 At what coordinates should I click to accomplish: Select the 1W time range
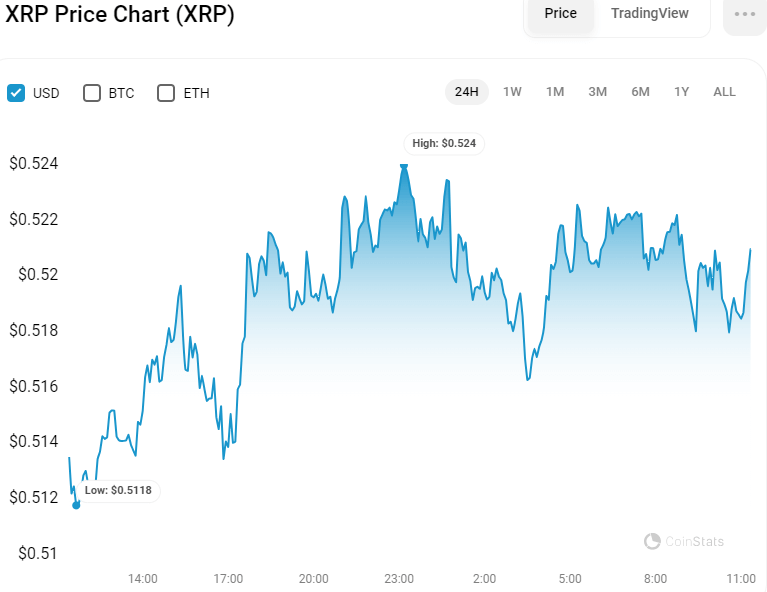click(x=512, y=92)
